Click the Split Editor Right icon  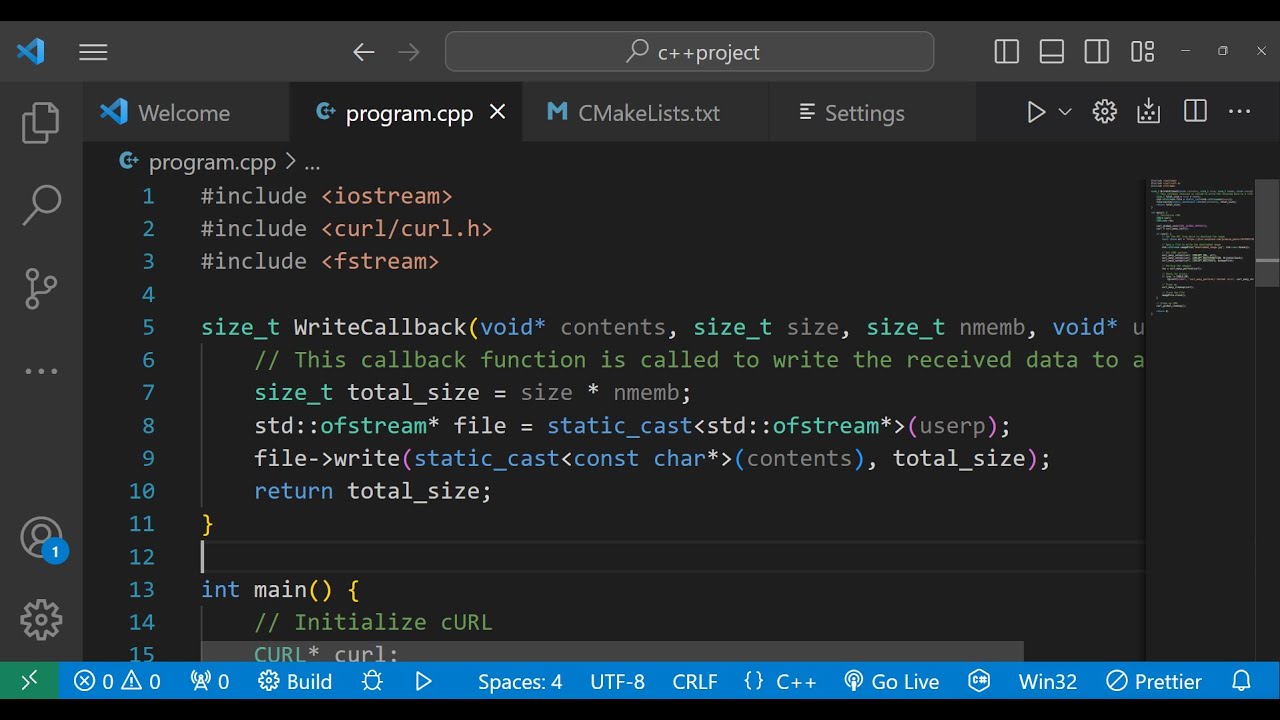[1195, 112]
